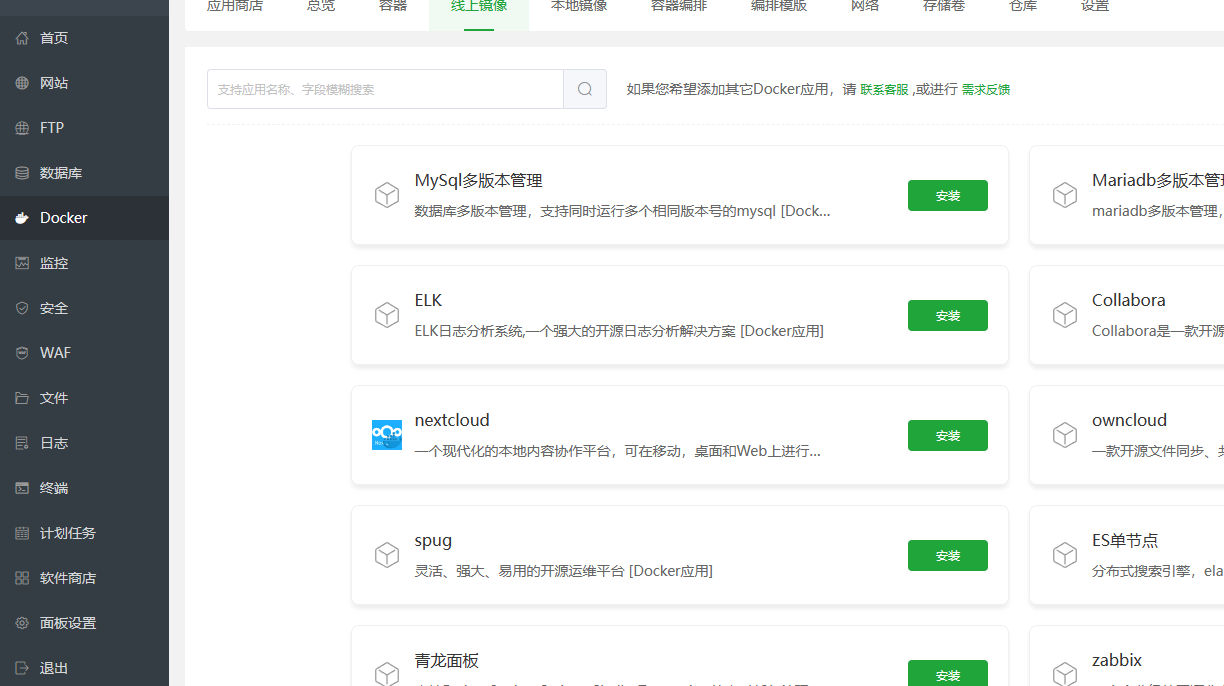The image size is (1224, 686).
Task: Click the ES单节点 title text
Action: pos(1125,540)
